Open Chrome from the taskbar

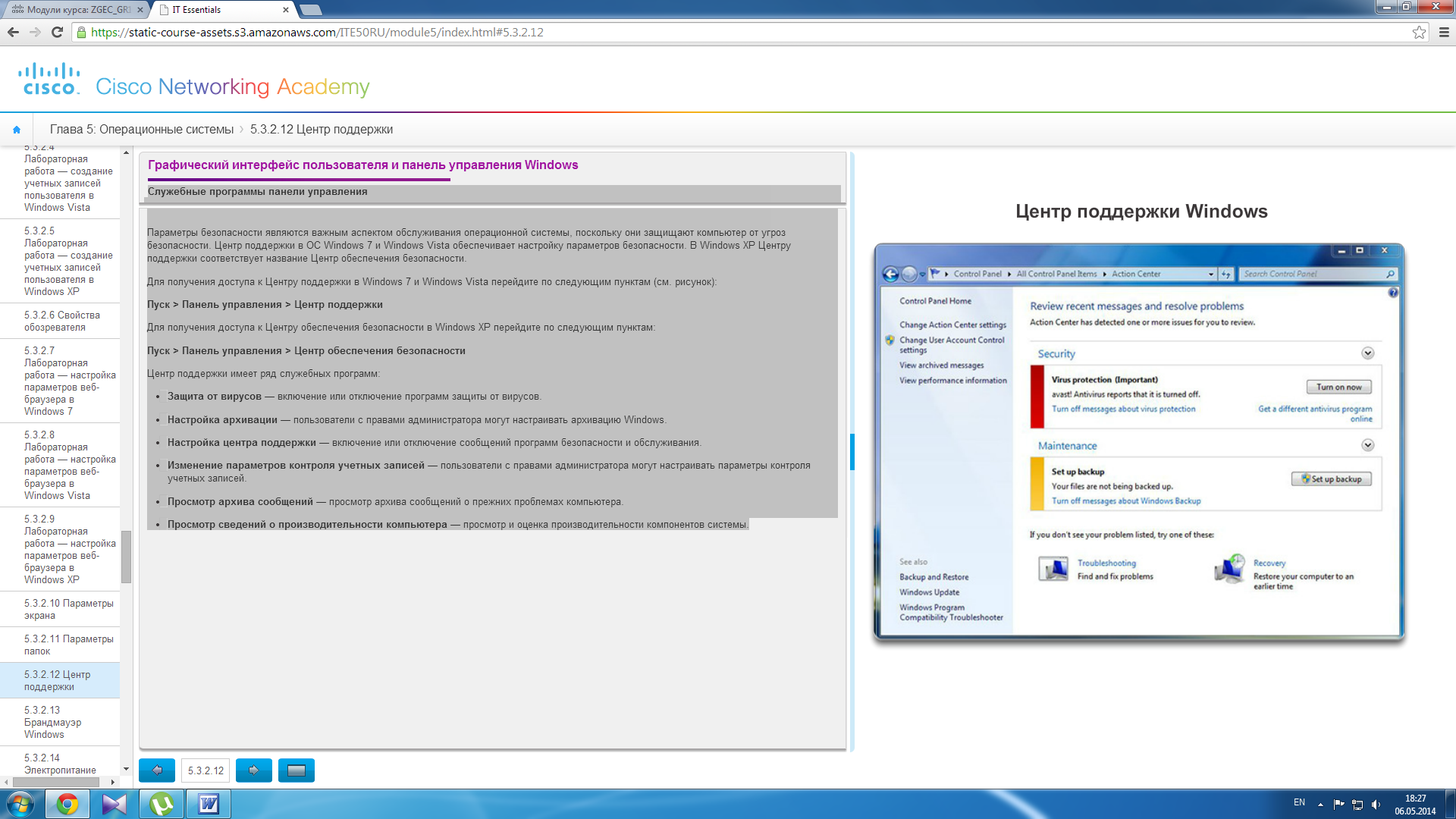point(67,804)
